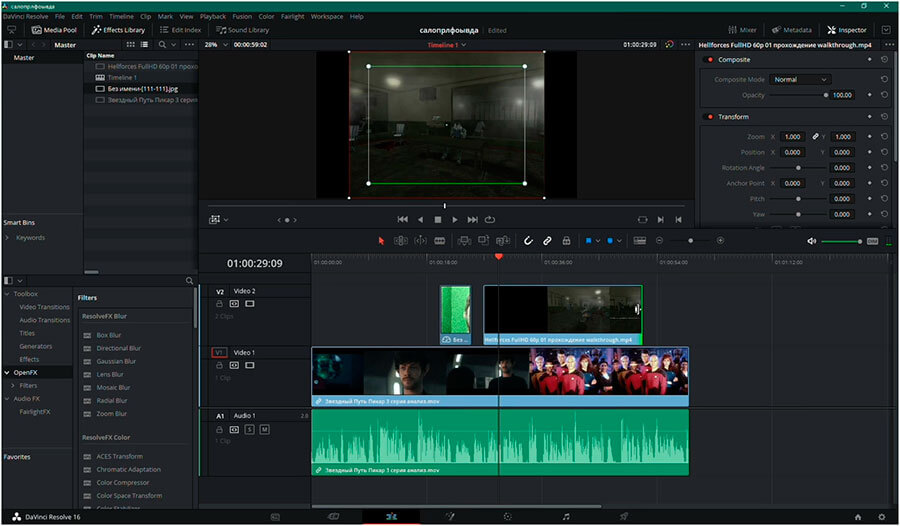Toggle the Linked Selection chain icon

pyautogui.click(x=548, y=241)
